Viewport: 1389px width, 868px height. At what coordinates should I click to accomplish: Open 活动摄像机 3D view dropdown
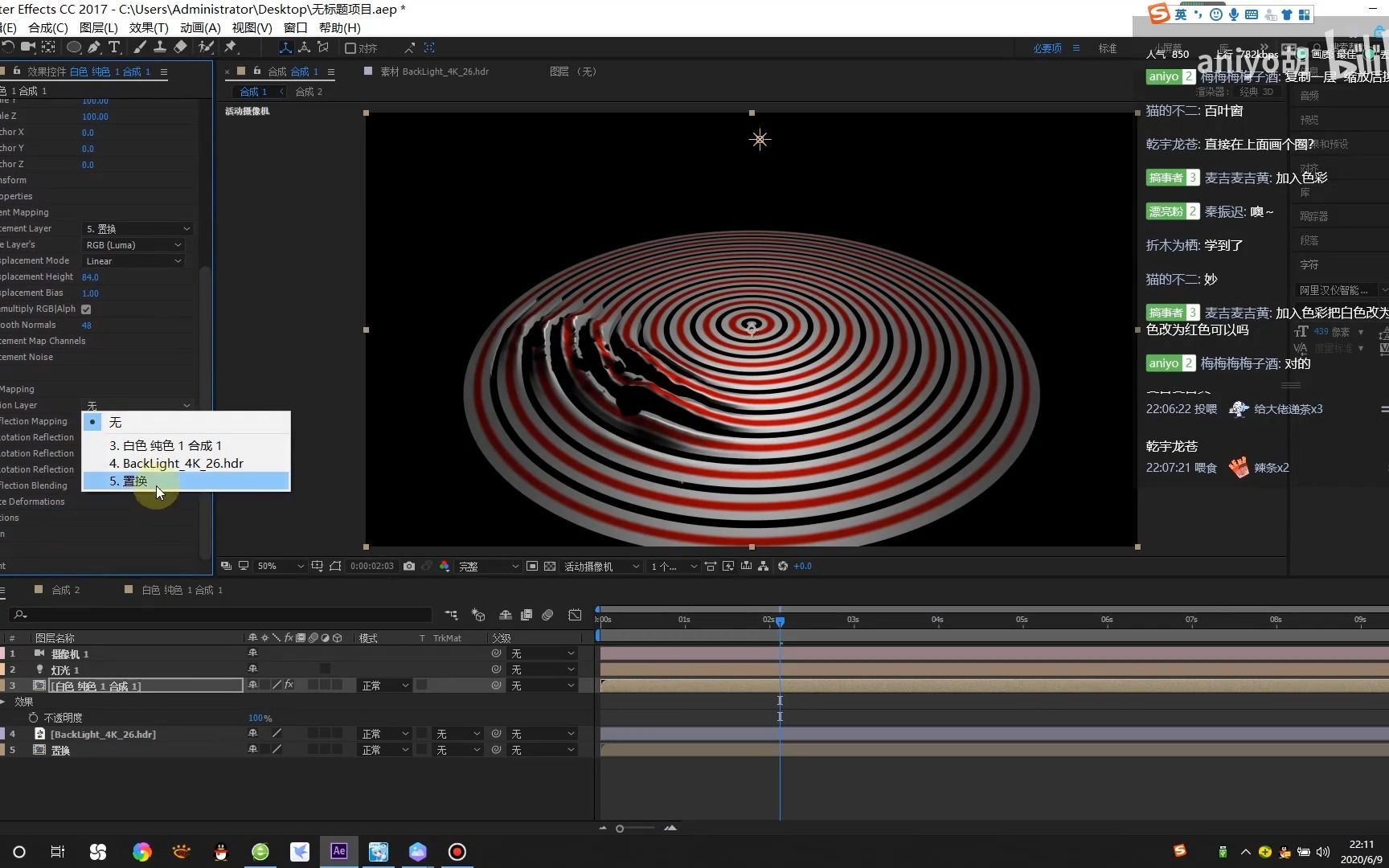pyautogui.click(x=601, y=567)
